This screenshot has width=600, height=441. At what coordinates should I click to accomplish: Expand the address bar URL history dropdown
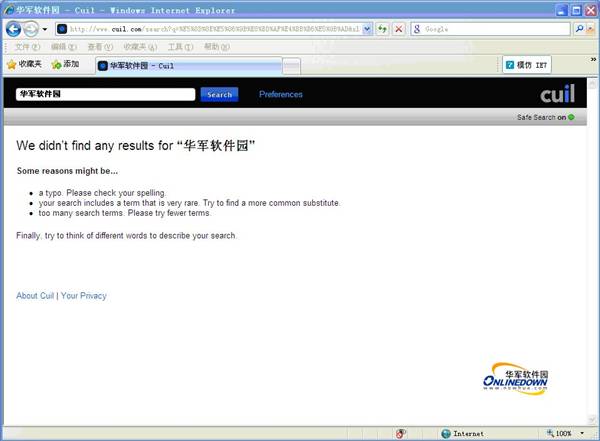(x=367, y=29)
